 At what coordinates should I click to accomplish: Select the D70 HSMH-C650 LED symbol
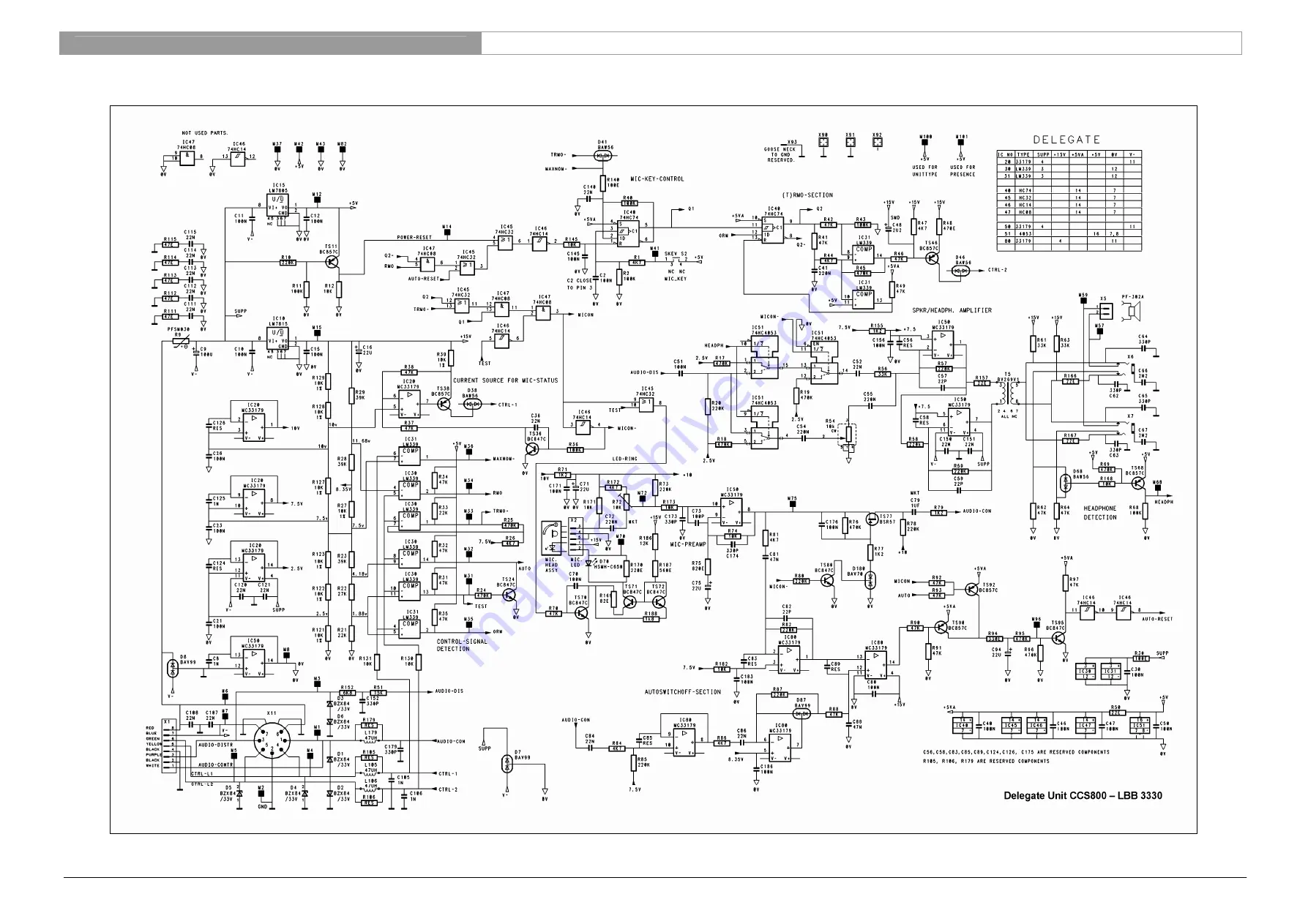pos(590,563)
